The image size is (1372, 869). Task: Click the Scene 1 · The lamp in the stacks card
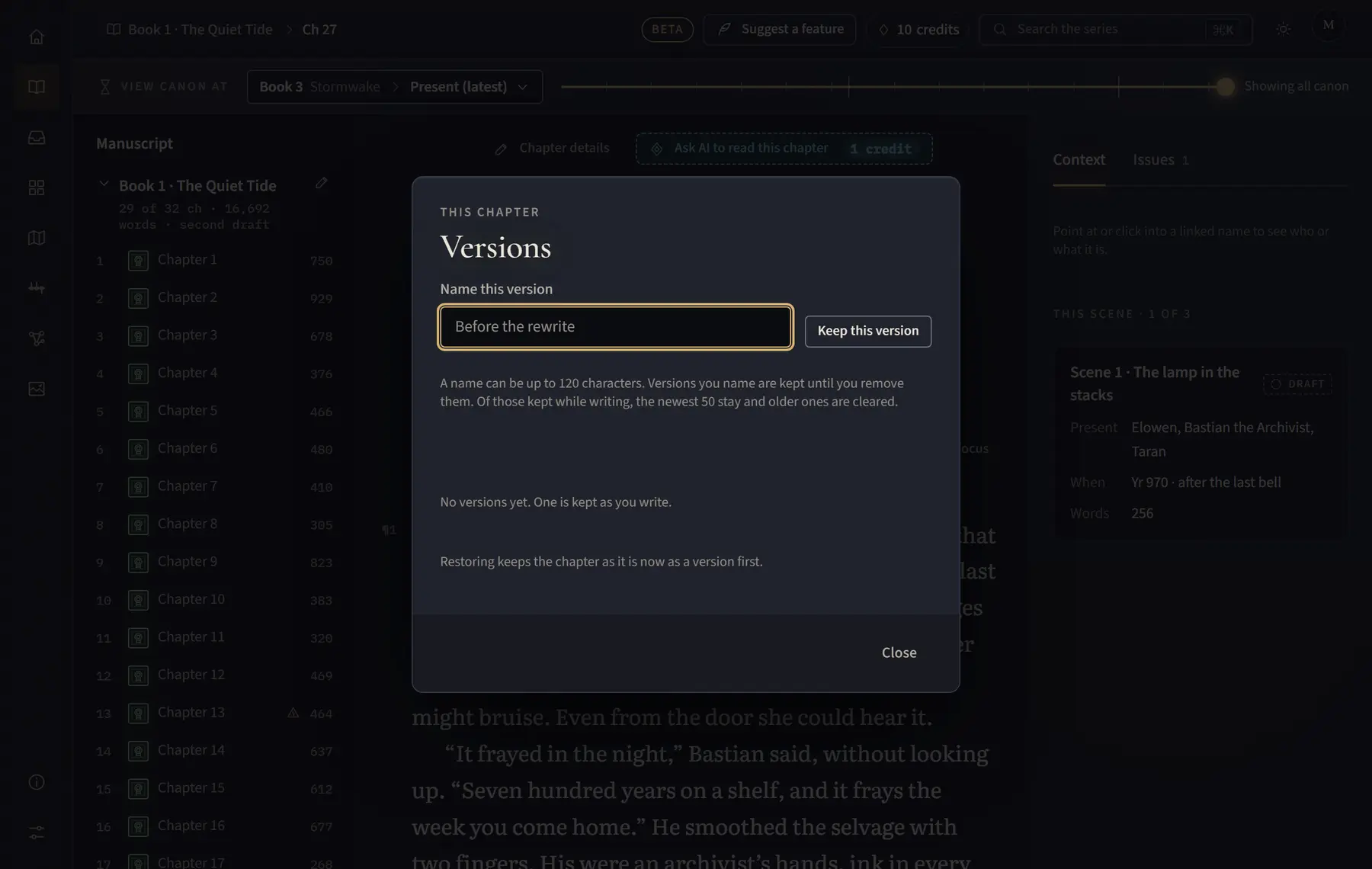pos(1200,444)
